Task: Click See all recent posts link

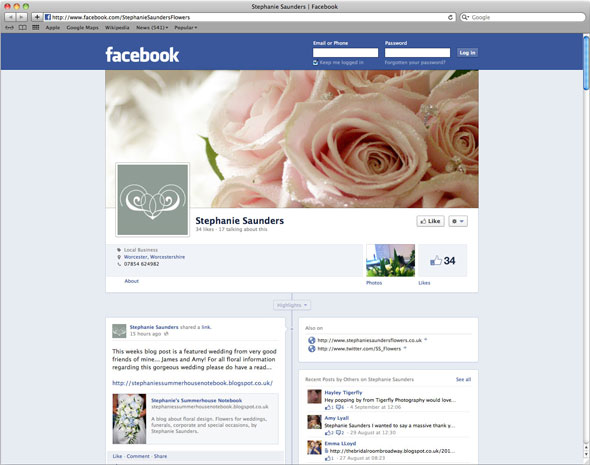Action: pos(463,379)
